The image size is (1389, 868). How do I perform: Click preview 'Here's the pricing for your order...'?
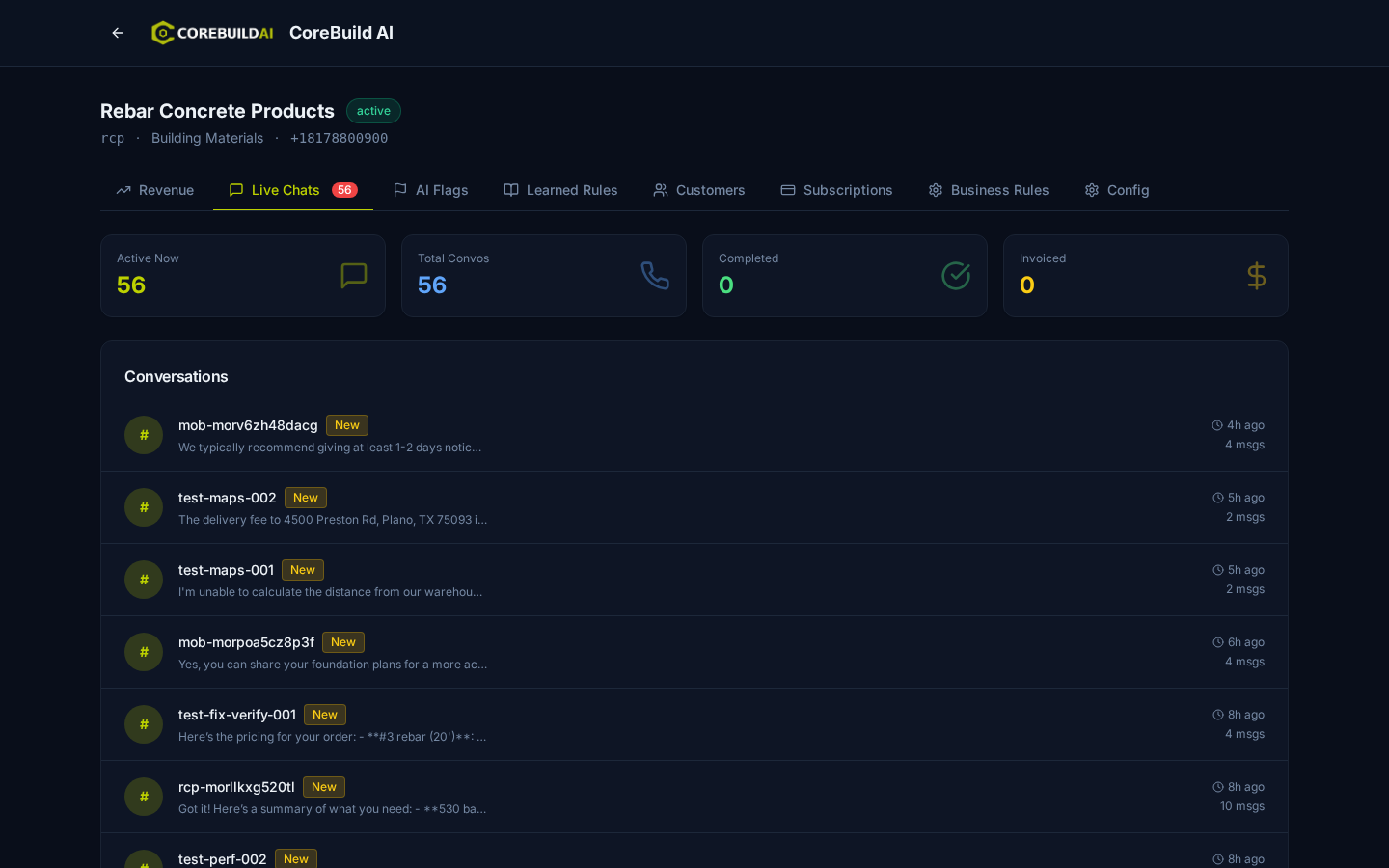click(x=333, y=737)
